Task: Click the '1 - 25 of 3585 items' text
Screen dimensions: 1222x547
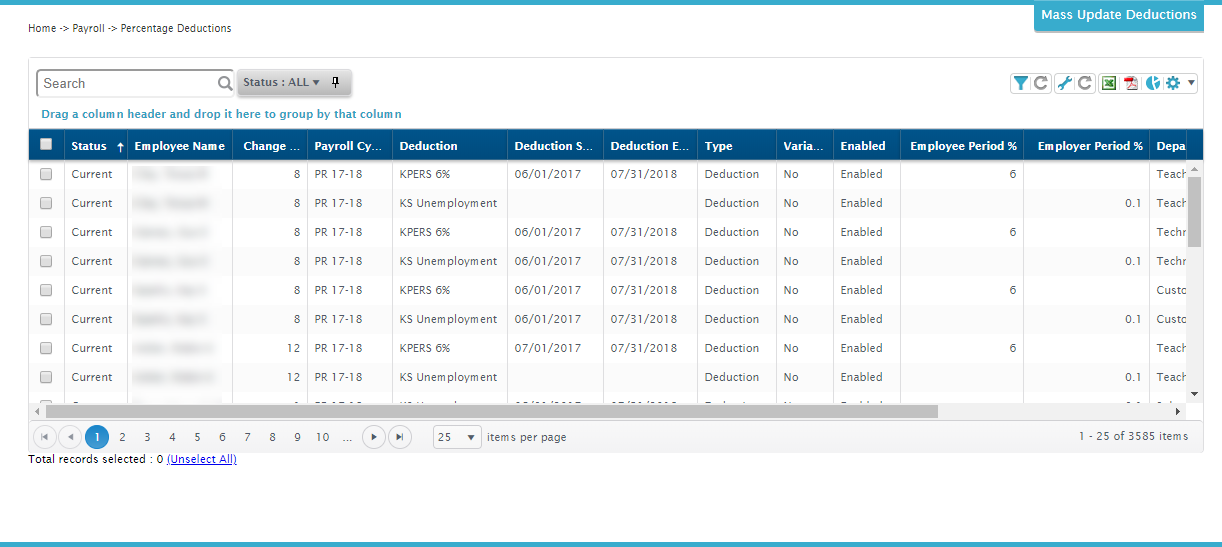Action: point(1133,437)
